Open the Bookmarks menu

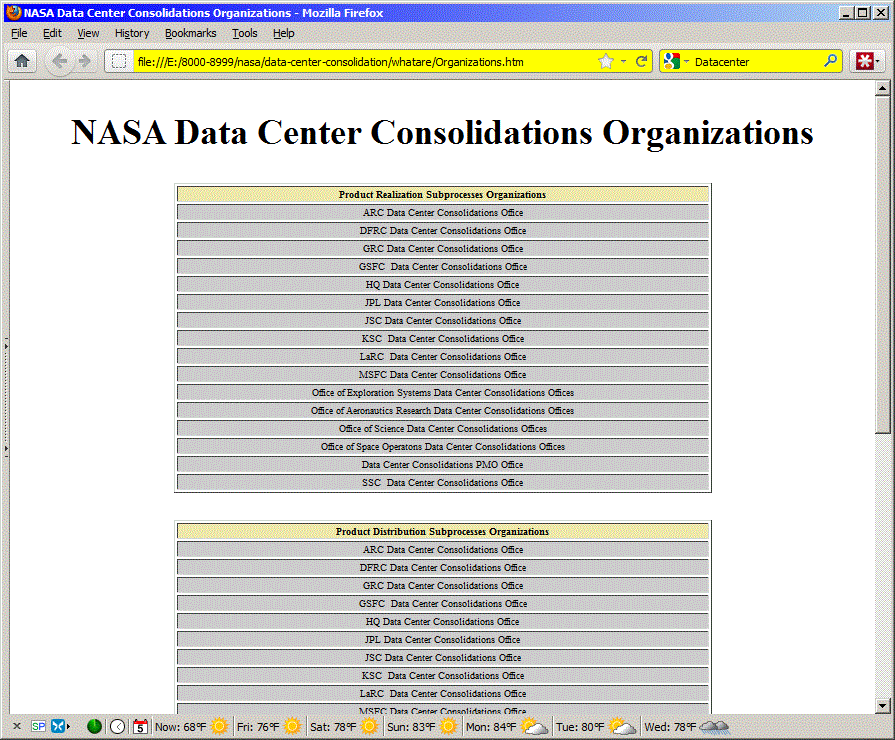pos(191,33)
